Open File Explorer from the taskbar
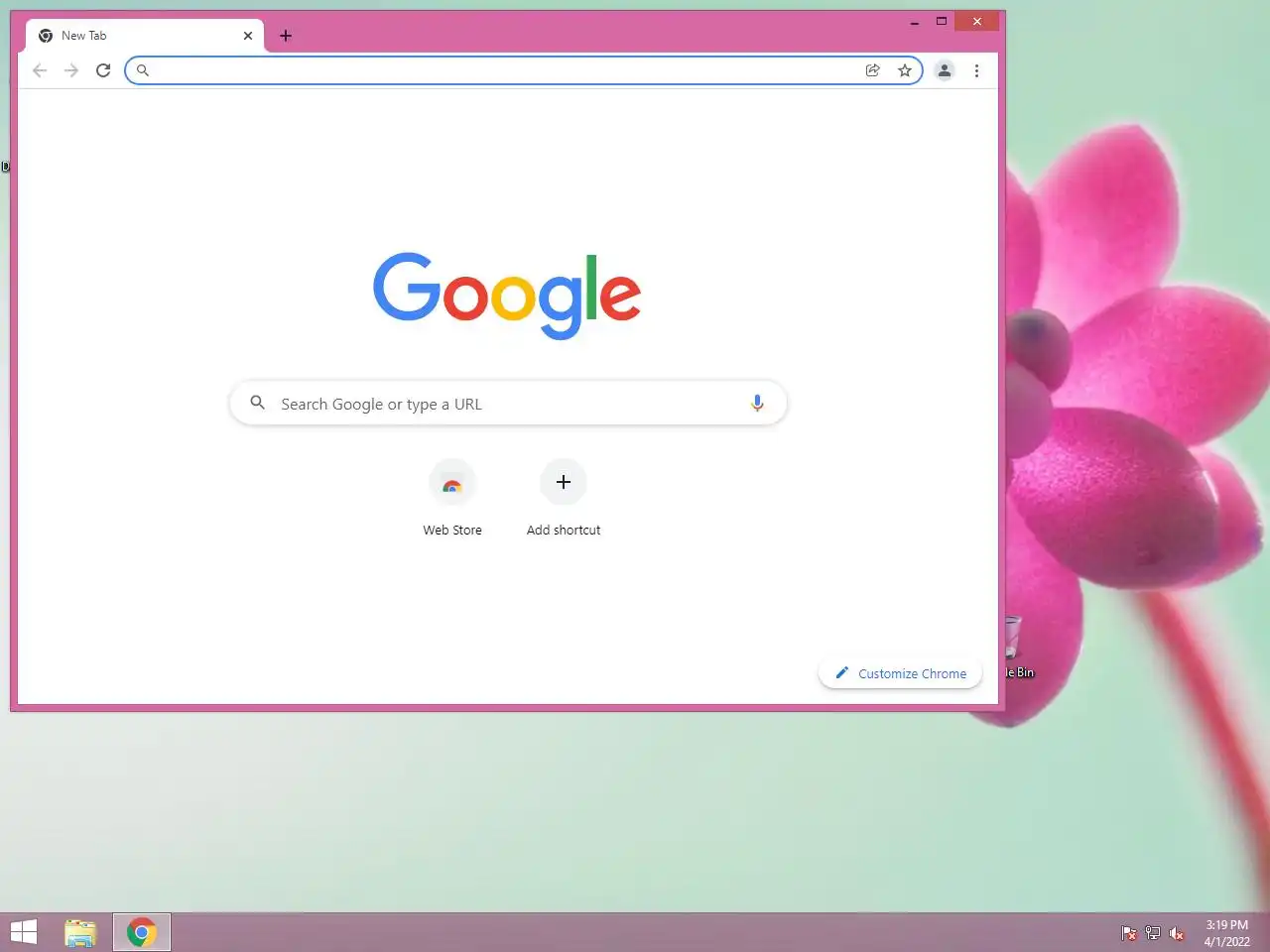The width and height of the screenshot is (1270, 952). coord(80,933)
